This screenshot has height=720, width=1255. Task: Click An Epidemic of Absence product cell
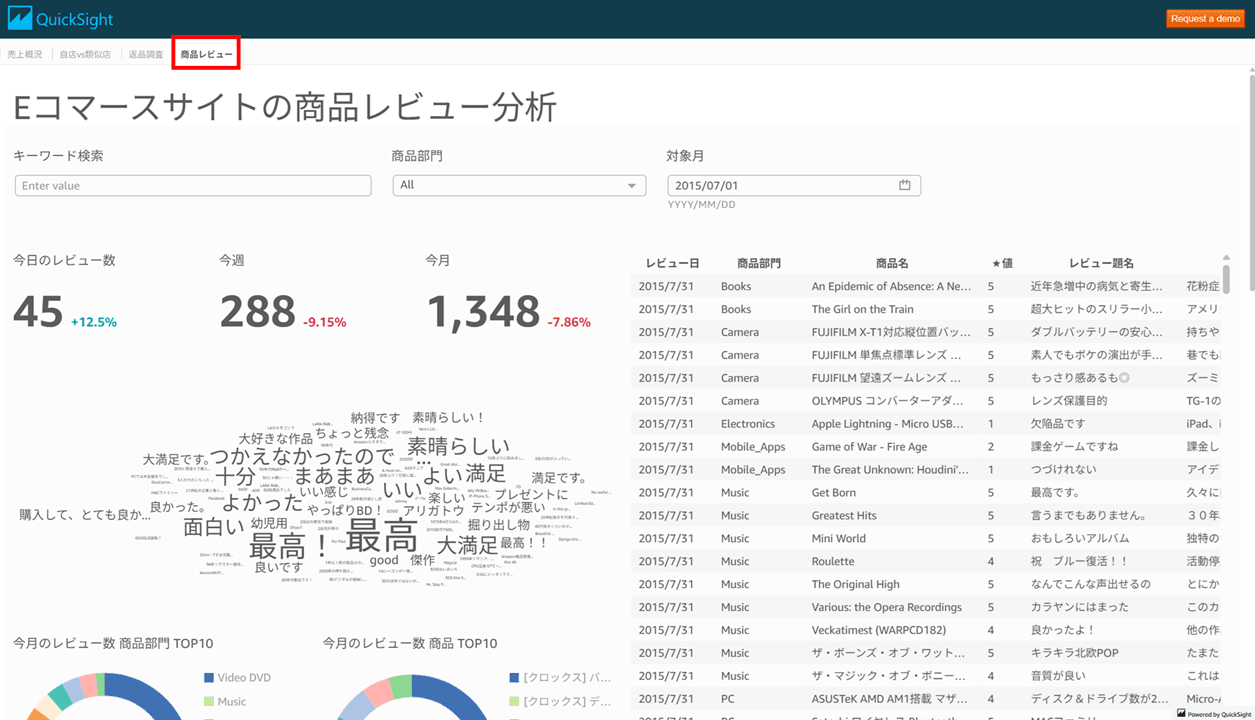[891, 286]
